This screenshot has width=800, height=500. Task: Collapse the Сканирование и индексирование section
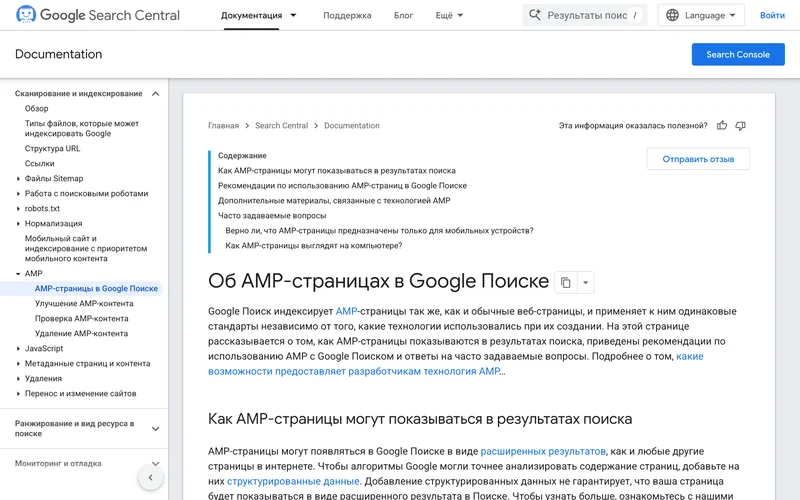[156, 94]
